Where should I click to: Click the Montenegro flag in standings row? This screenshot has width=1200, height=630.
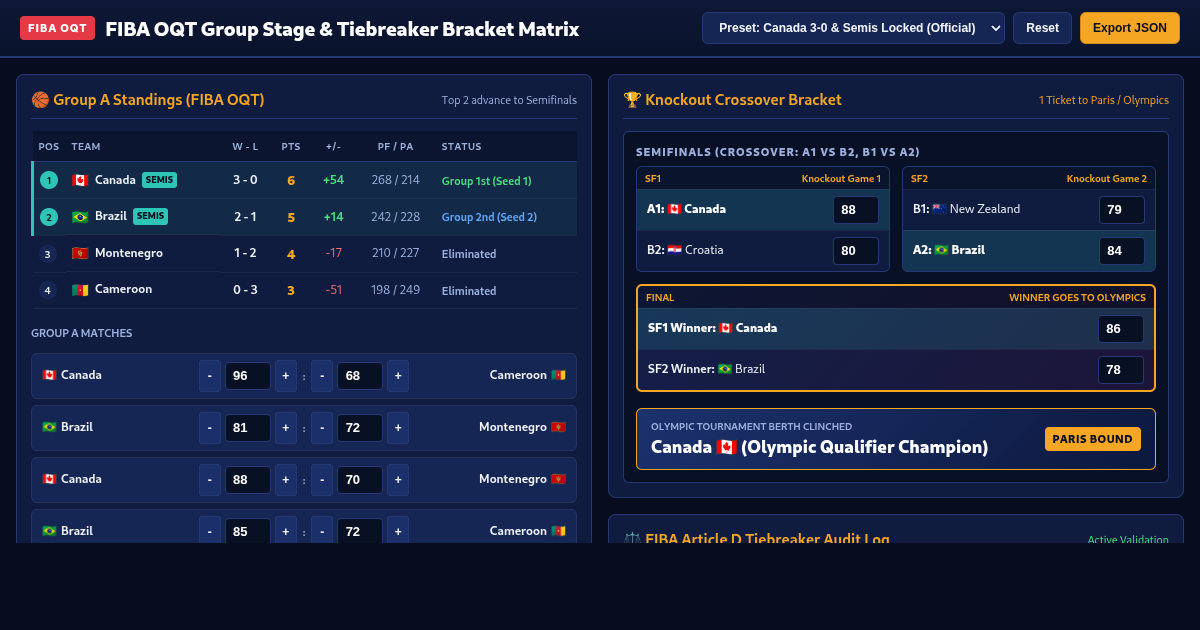click(x=80, y=253)
